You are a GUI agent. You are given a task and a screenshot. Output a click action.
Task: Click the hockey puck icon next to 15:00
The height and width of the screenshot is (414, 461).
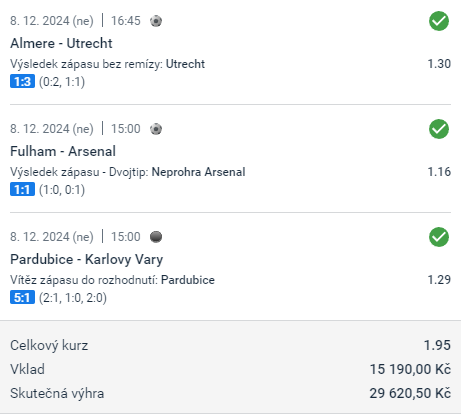click(x=156, y=237)
